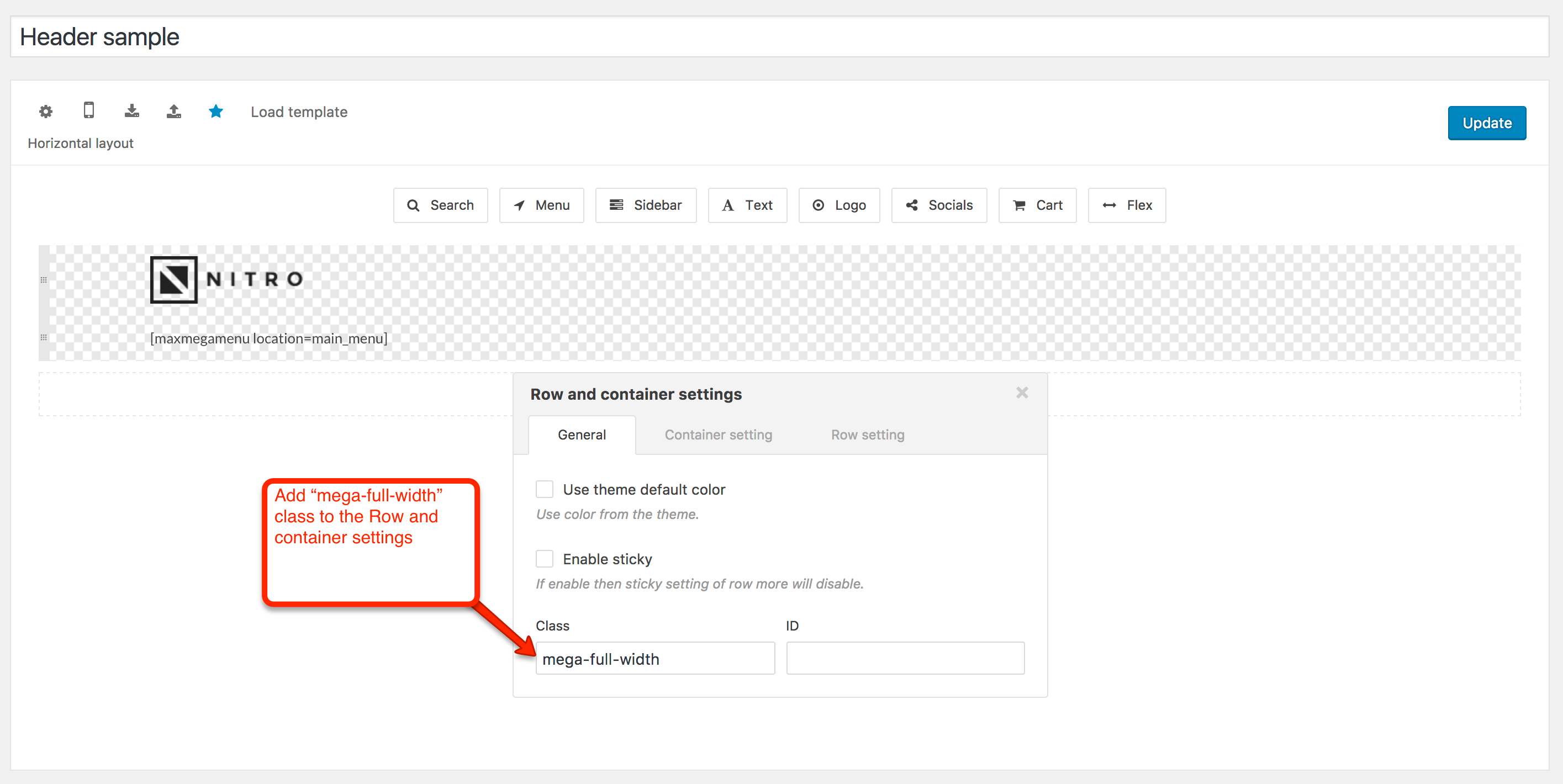Viewport: 1563px width, 784px height.
Task: Click the mobile device preview icon
Action: point(88,110)
